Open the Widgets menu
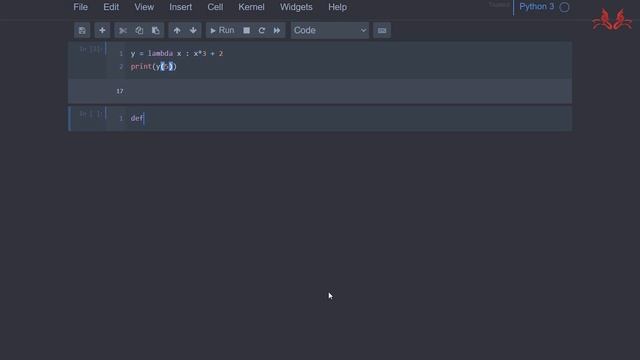Viewport: 640px width, 360px height. coord(296,7)
